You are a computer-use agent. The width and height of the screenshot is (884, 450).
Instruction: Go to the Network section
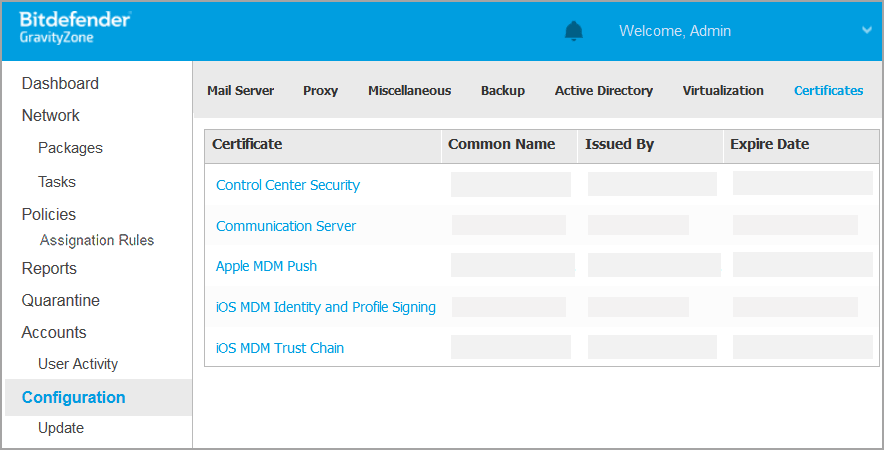(51, 116)
